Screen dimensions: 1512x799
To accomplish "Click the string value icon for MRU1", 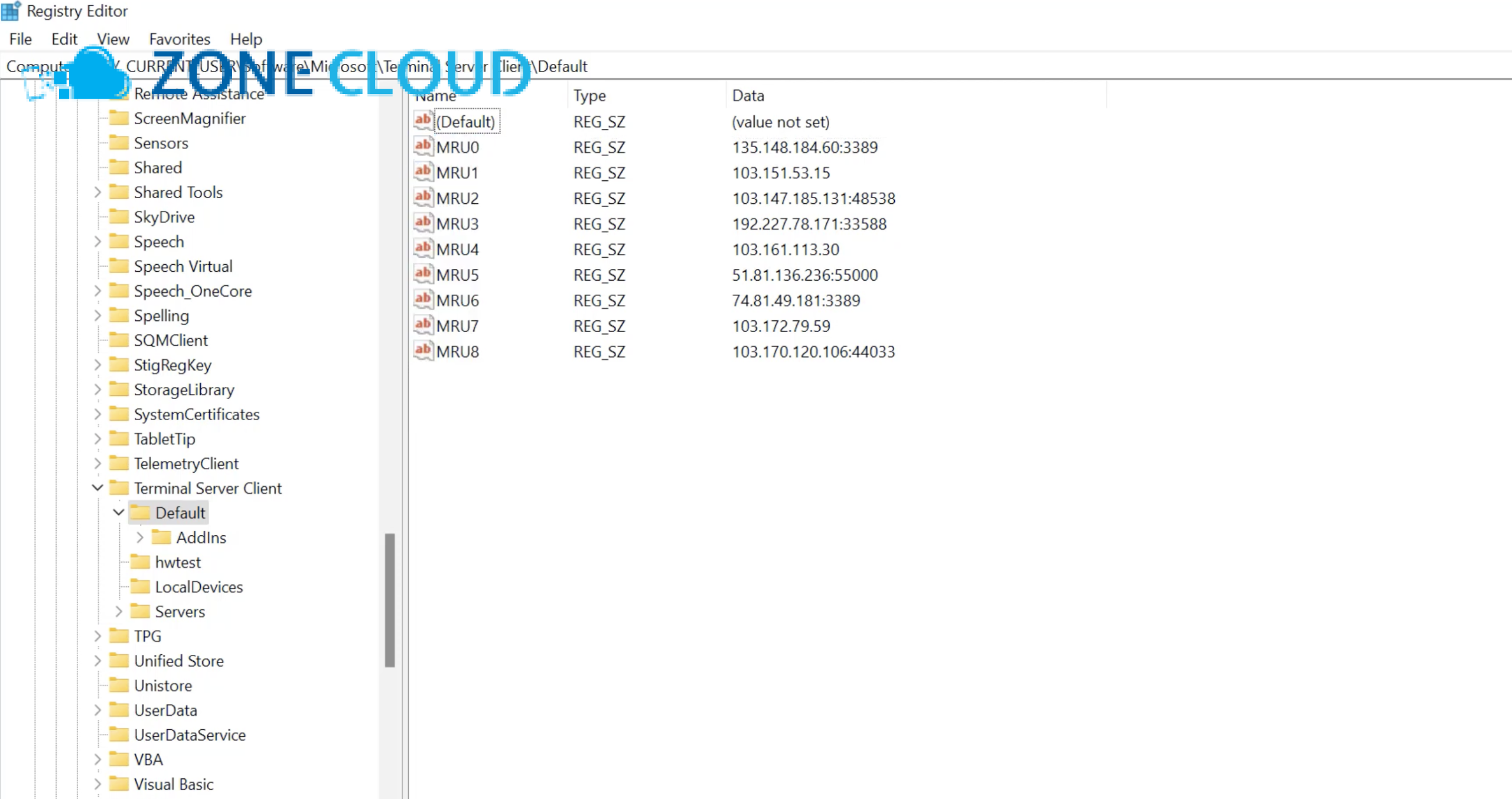I will coord(423,171).
